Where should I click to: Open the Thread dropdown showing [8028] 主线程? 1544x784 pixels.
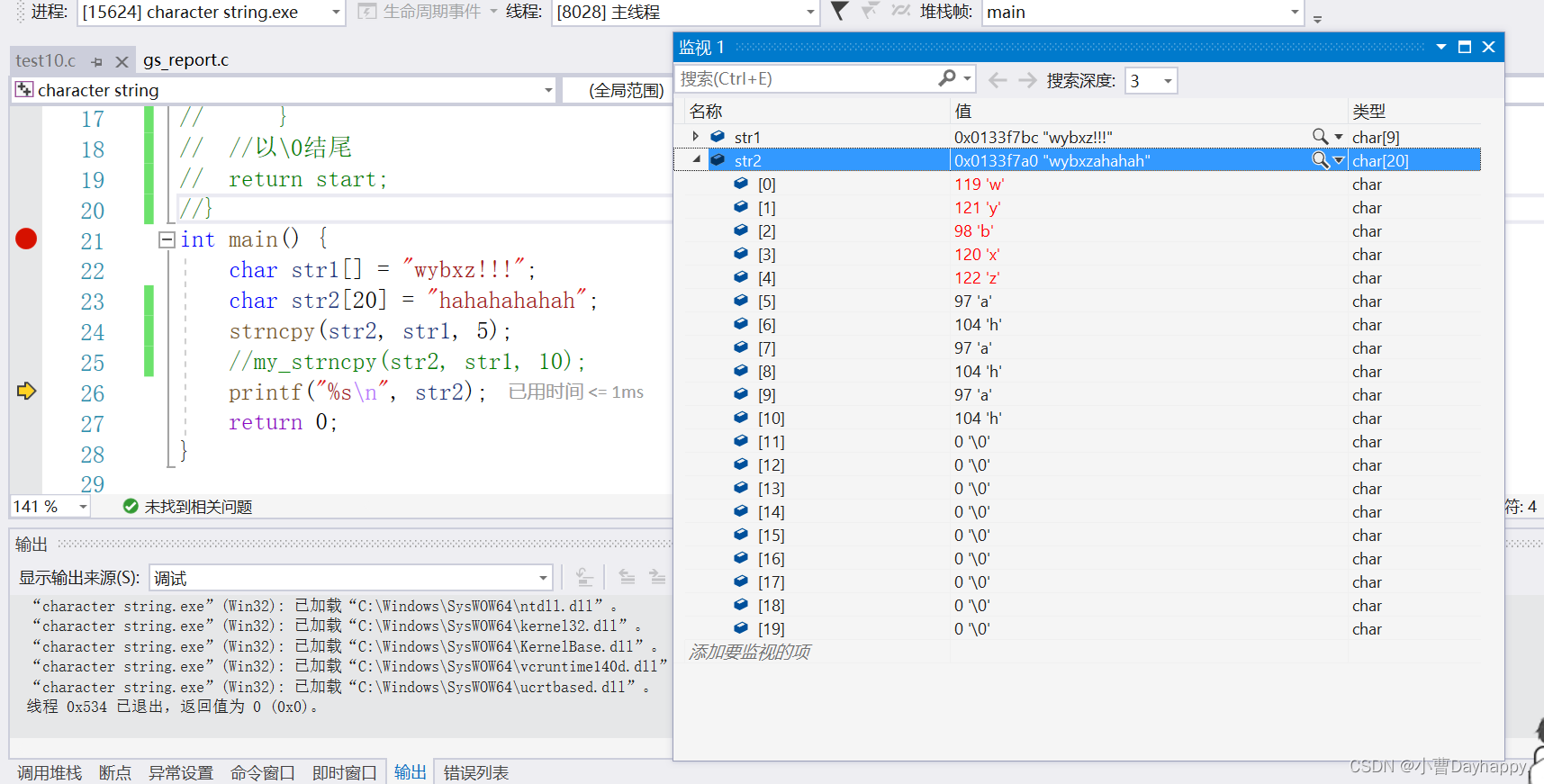pos(684,12)
